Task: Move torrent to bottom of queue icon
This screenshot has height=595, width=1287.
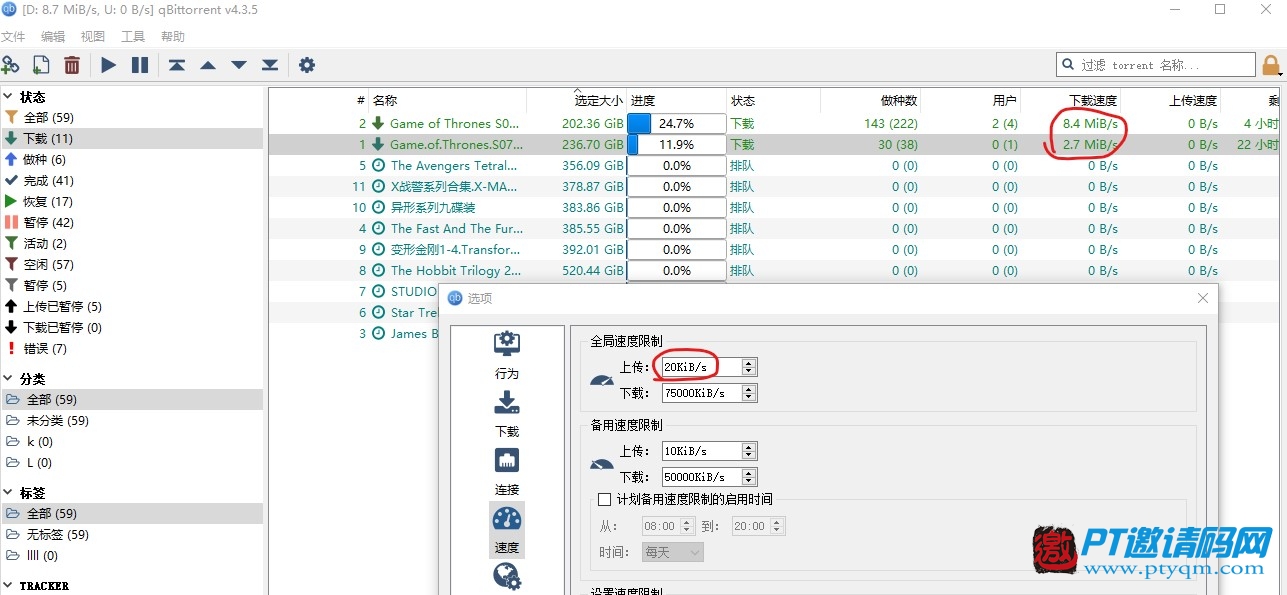Action: pyautogui.click(x=270, y=65)
